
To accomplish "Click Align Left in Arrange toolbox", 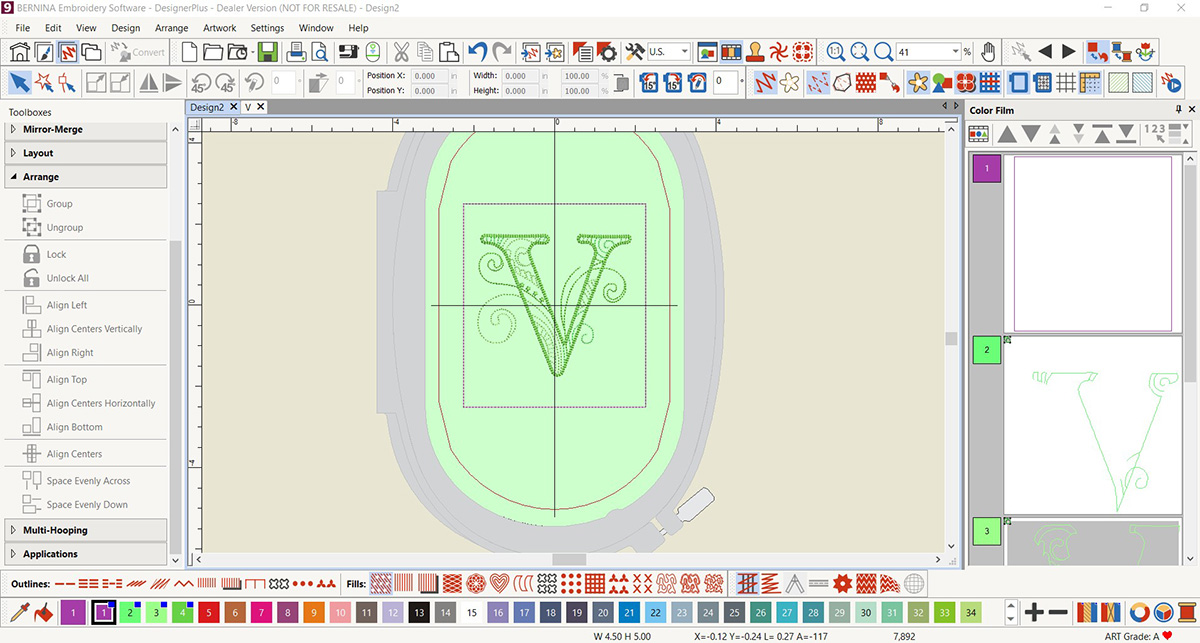I will (x=67, y=305).
